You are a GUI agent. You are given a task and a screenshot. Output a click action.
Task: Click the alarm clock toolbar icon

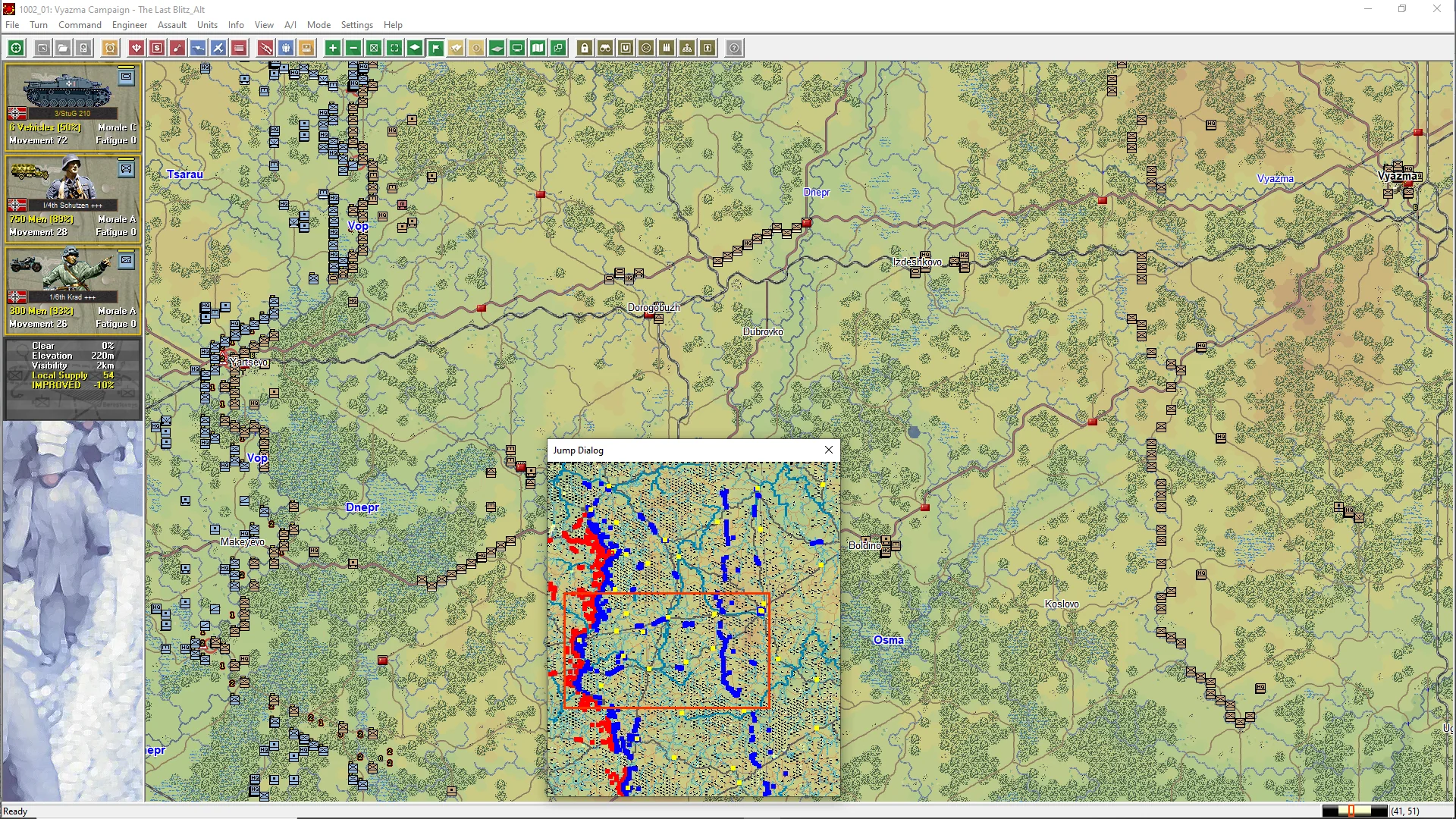(x=110, y=48)
